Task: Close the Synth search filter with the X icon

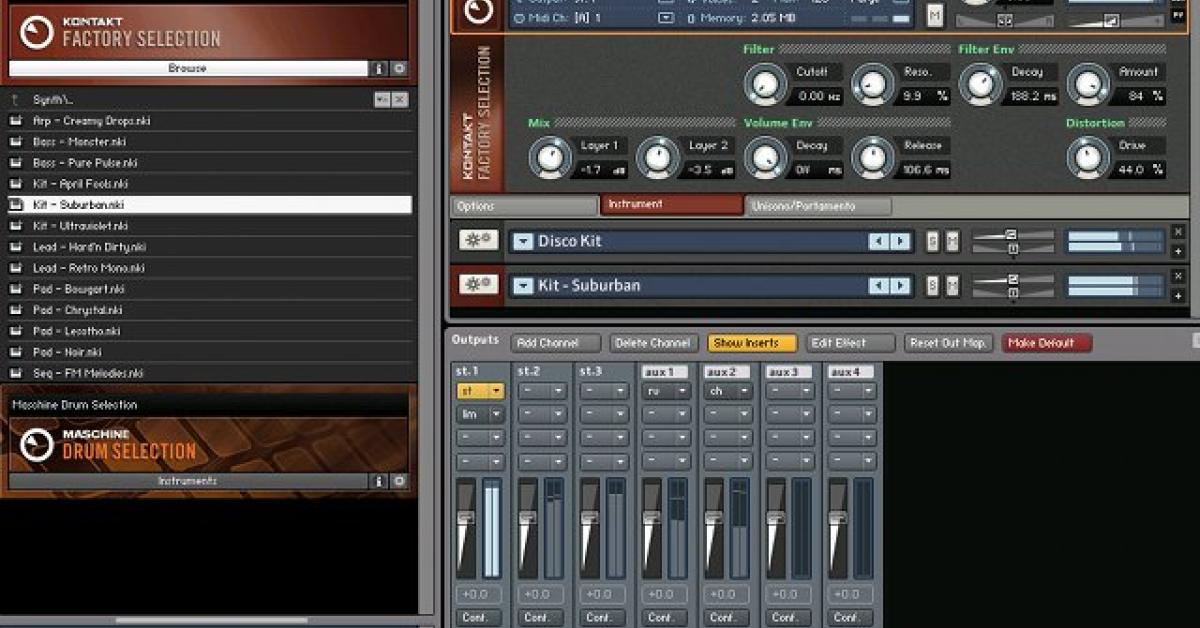Action: pos(399,100)
